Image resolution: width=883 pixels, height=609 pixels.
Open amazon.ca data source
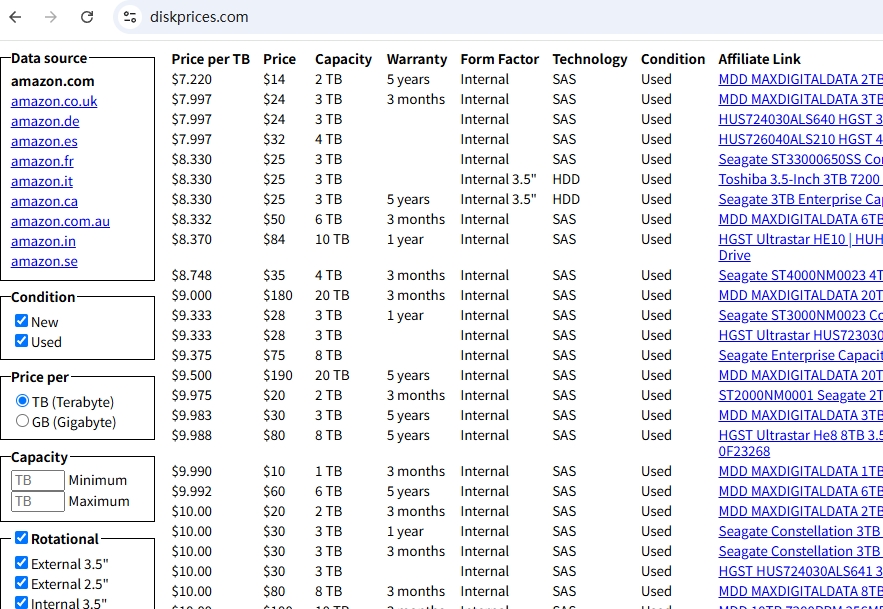coord(44,201)
